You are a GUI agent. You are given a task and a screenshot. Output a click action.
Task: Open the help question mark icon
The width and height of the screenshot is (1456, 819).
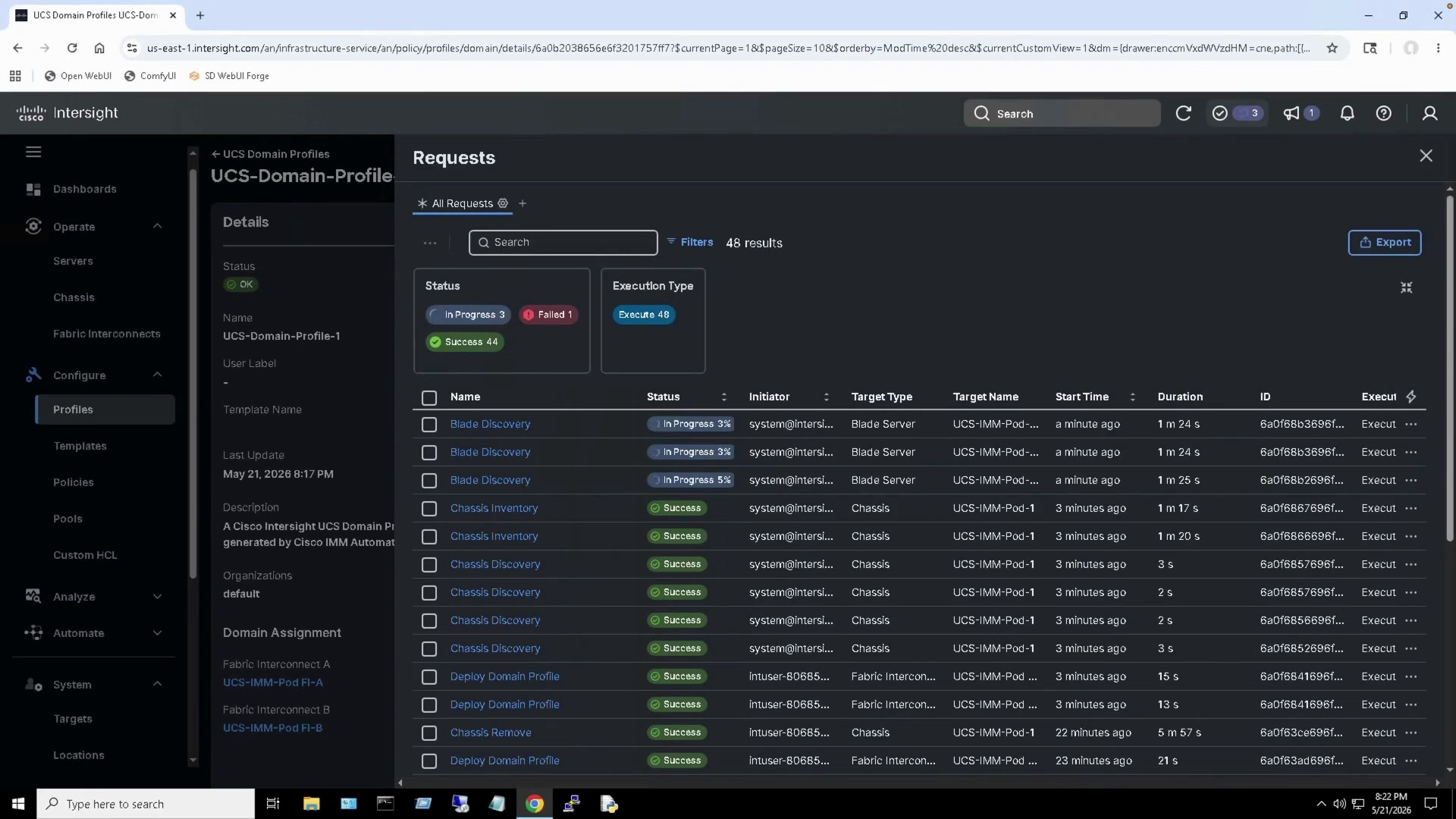[1383, 114]
